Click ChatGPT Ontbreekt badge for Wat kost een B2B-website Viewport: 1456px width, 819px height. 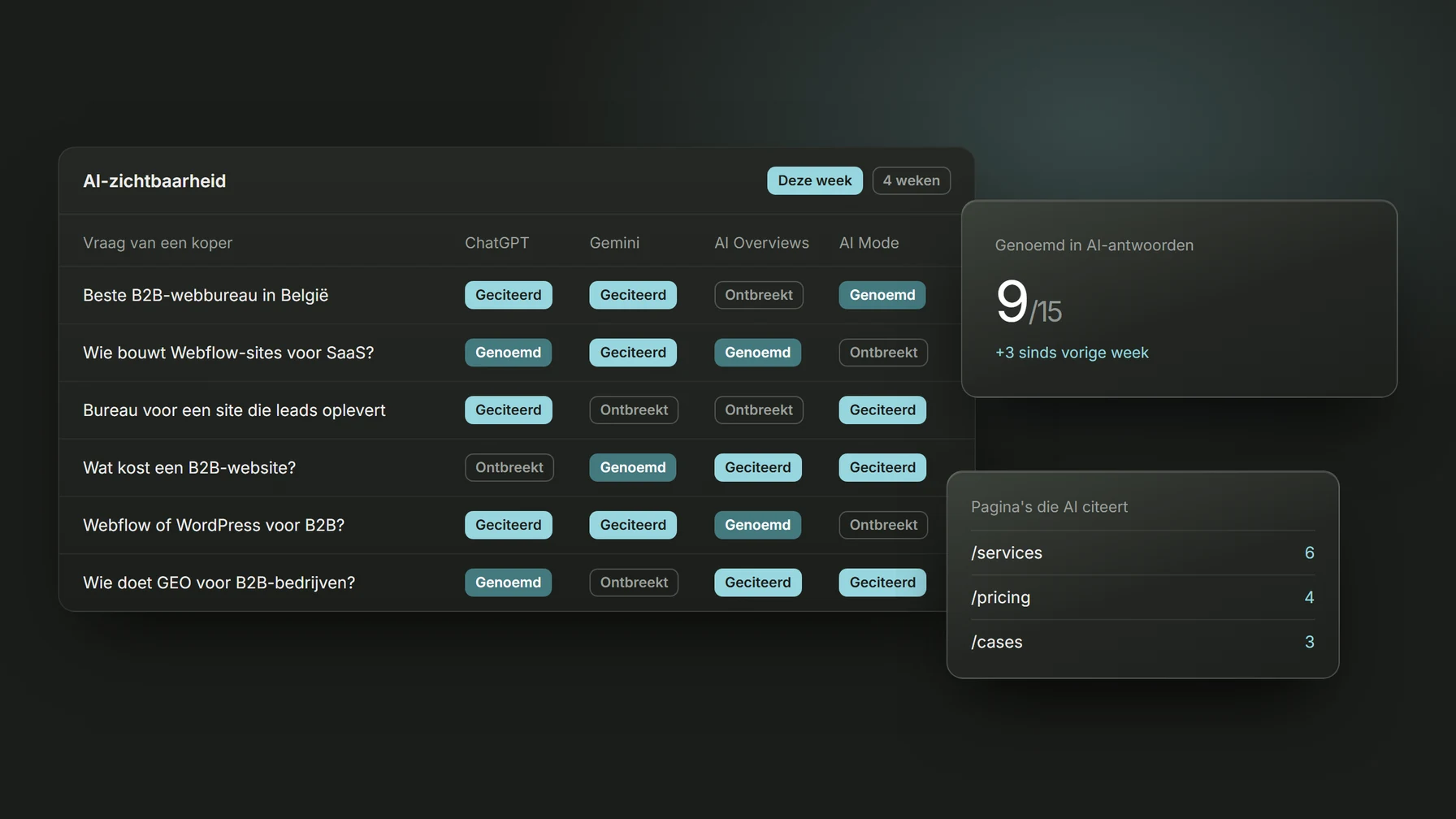509,468
